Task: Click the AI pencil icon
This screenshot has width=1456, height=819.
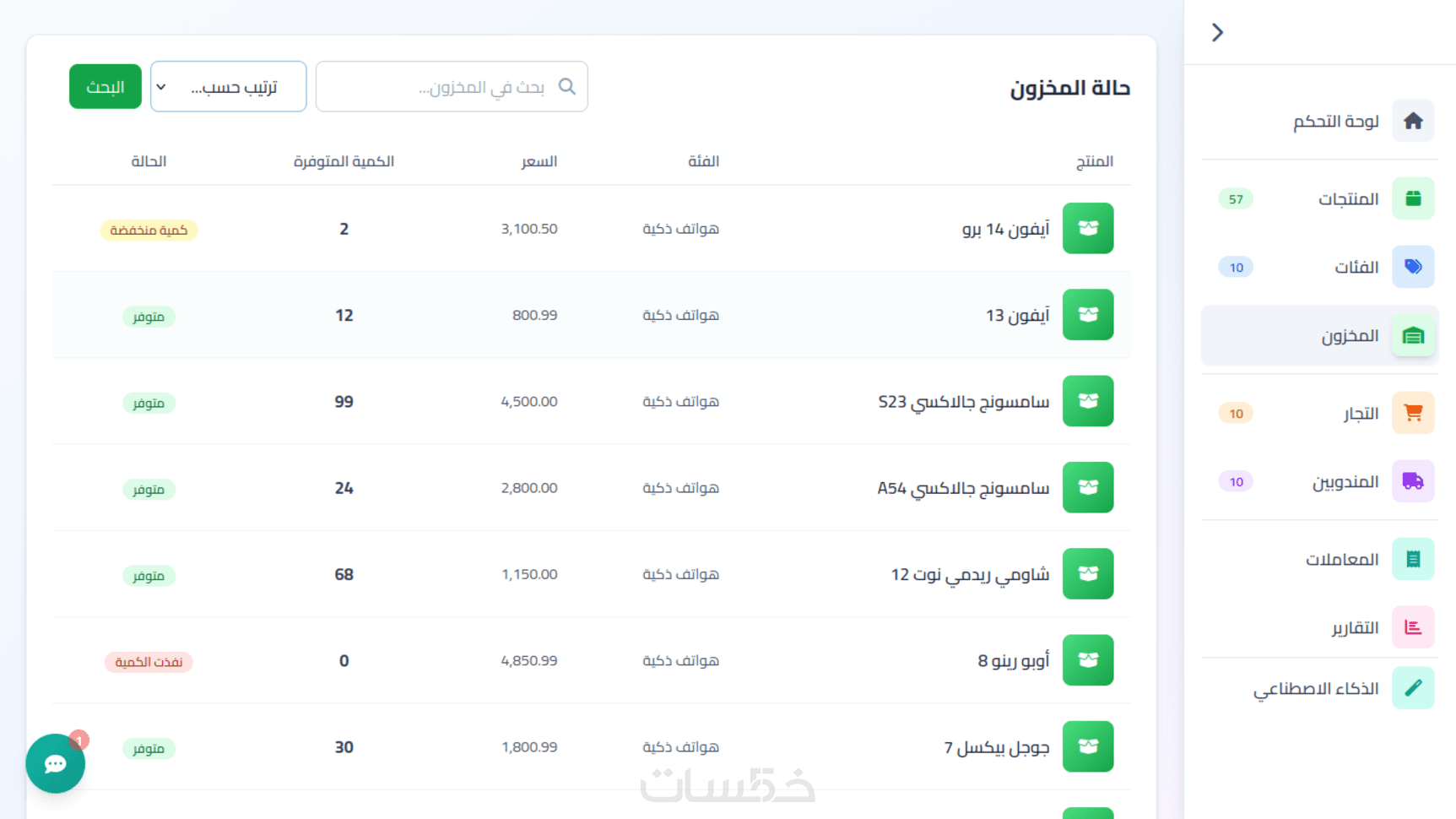Action: coord(1413,688)
